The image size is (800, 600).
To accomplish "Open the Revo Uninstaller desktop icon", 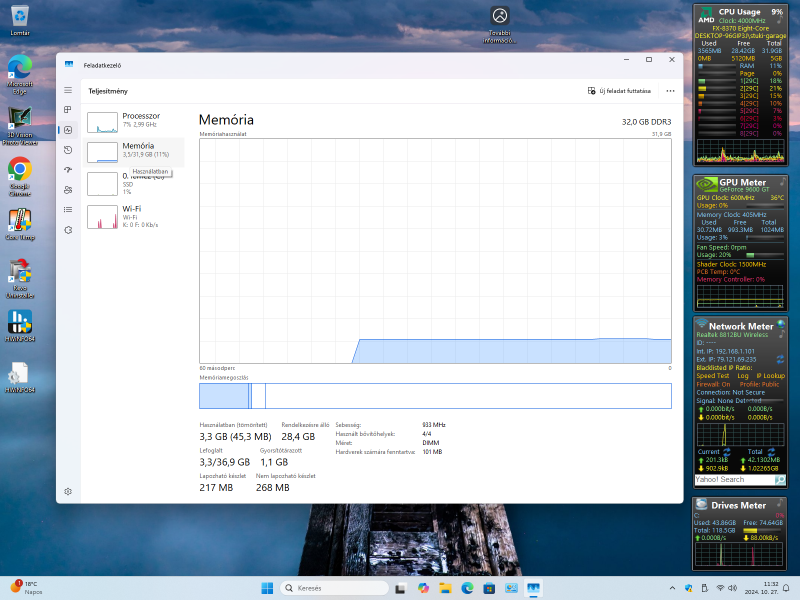I will pos(20,279).
